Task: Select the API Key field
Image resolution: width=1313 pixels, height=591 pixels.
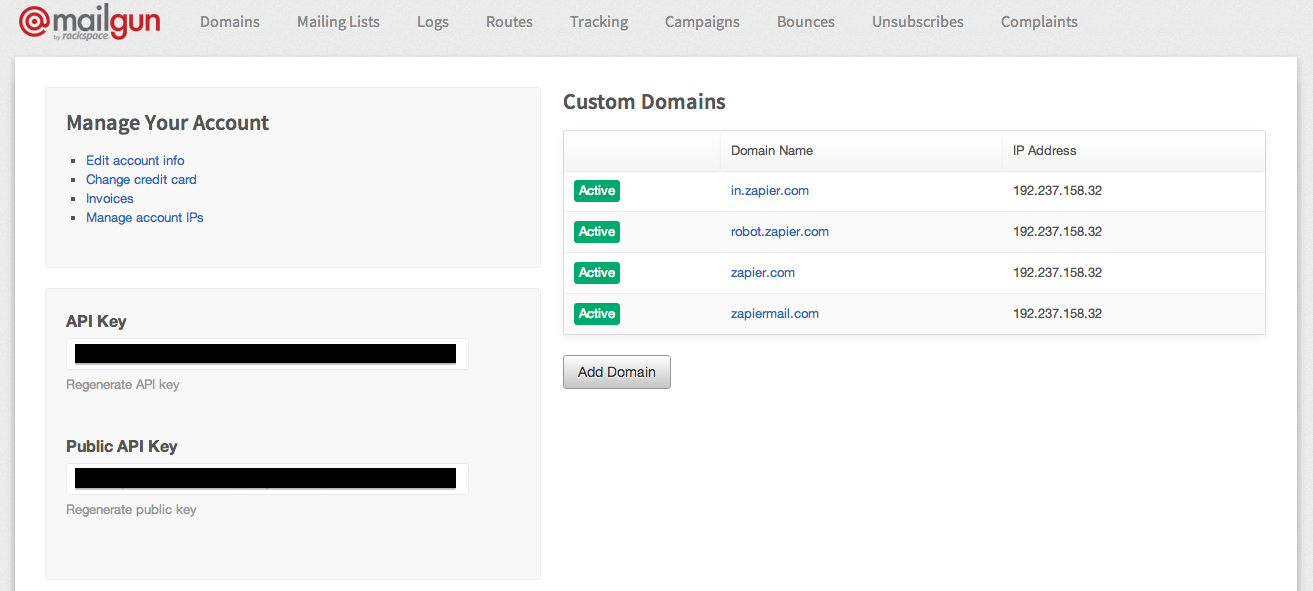Action: (267, 353)
